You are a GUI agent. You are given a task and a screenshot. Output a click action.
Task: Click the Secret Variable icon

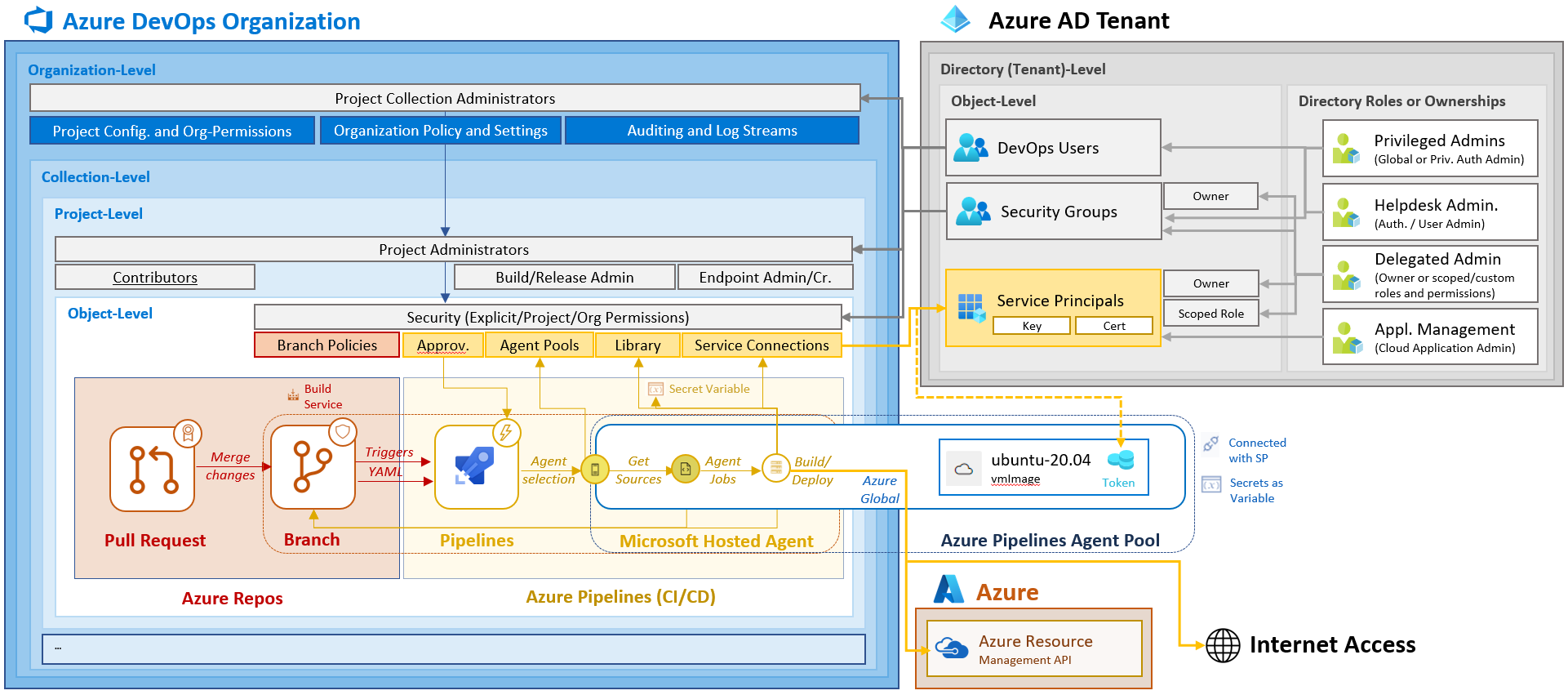(x=655, y=389)
